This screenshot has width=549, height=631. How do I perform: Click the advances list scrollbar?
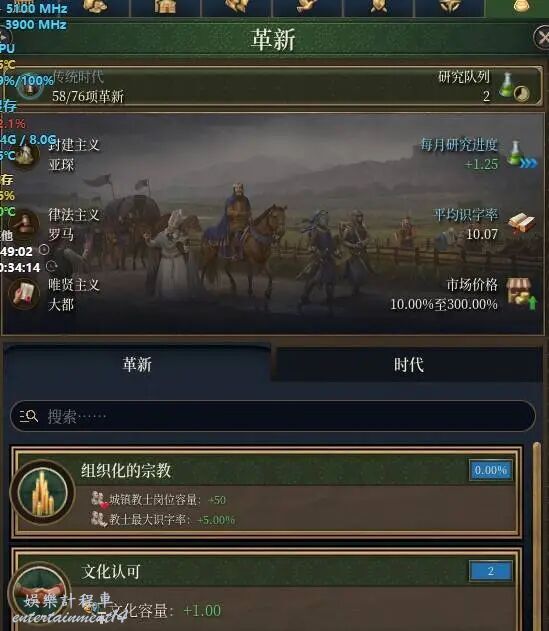(x=537, y=537)
